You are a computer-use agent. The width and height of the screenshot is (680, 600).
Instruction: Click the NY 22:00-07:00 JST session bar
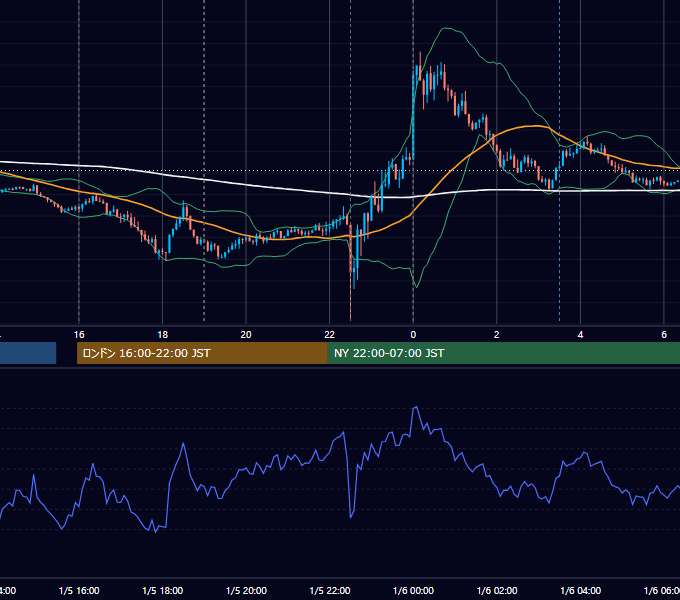pyautogui.click(x=503, y=353)
